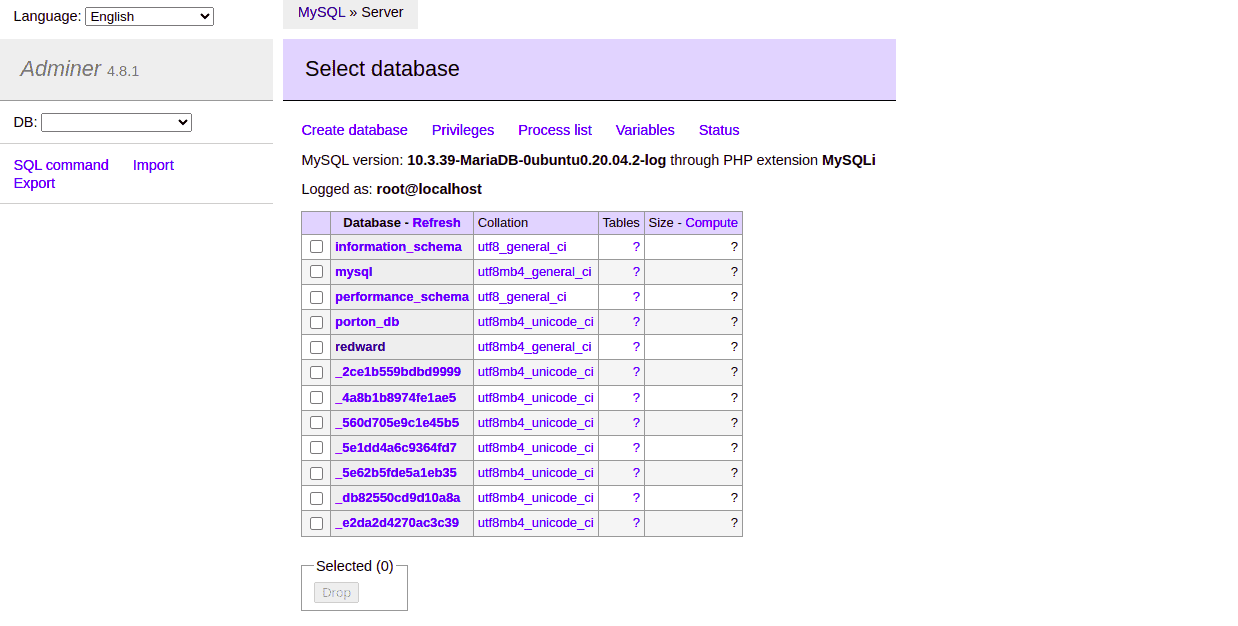The height and width of the screenshot is (626, 1238).
Task: Open the Process list
Action: 555,130
